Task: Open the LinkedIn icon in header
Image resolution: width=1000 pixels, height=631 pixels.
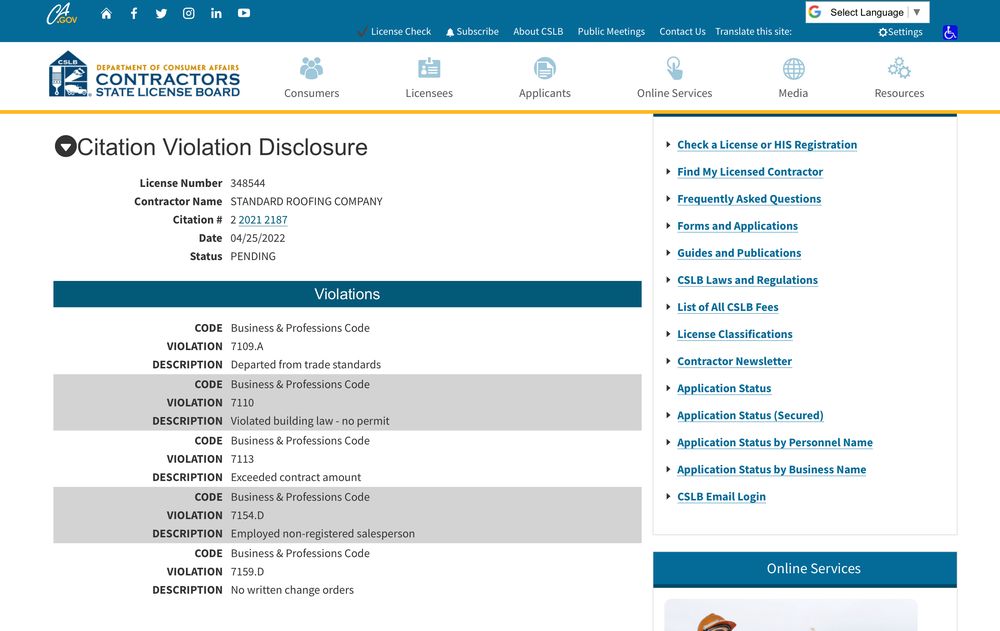Action: point(216,14)
